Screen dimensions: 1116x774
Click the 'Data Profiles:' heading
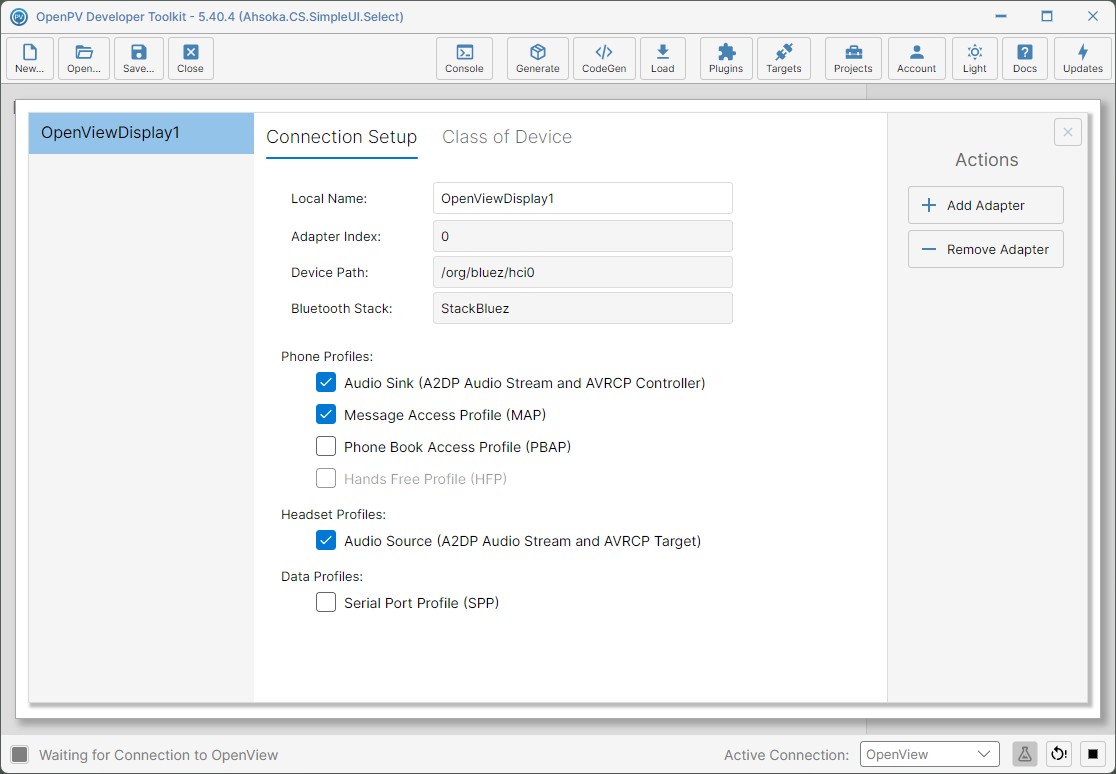coord(322,576)
